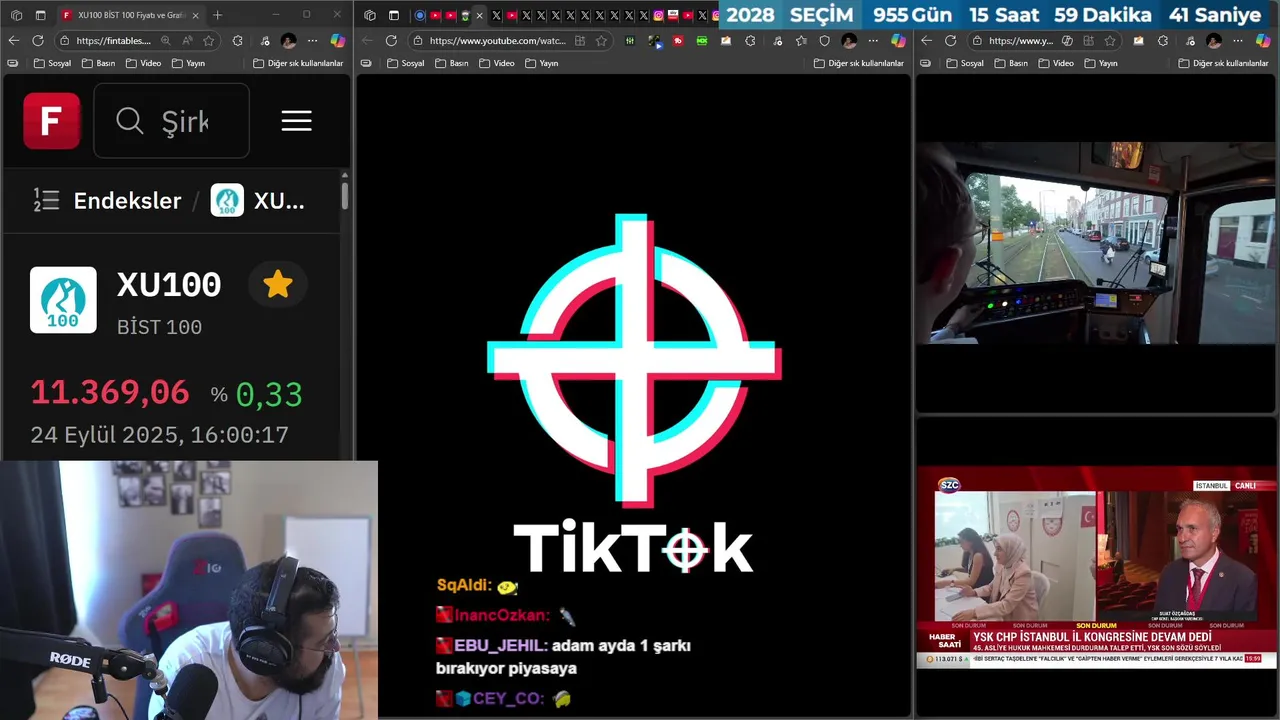Screen dimensions: 1280x720
Task: Open Sosyal bookmark folder in middle window
Action: tap(405, 63)
